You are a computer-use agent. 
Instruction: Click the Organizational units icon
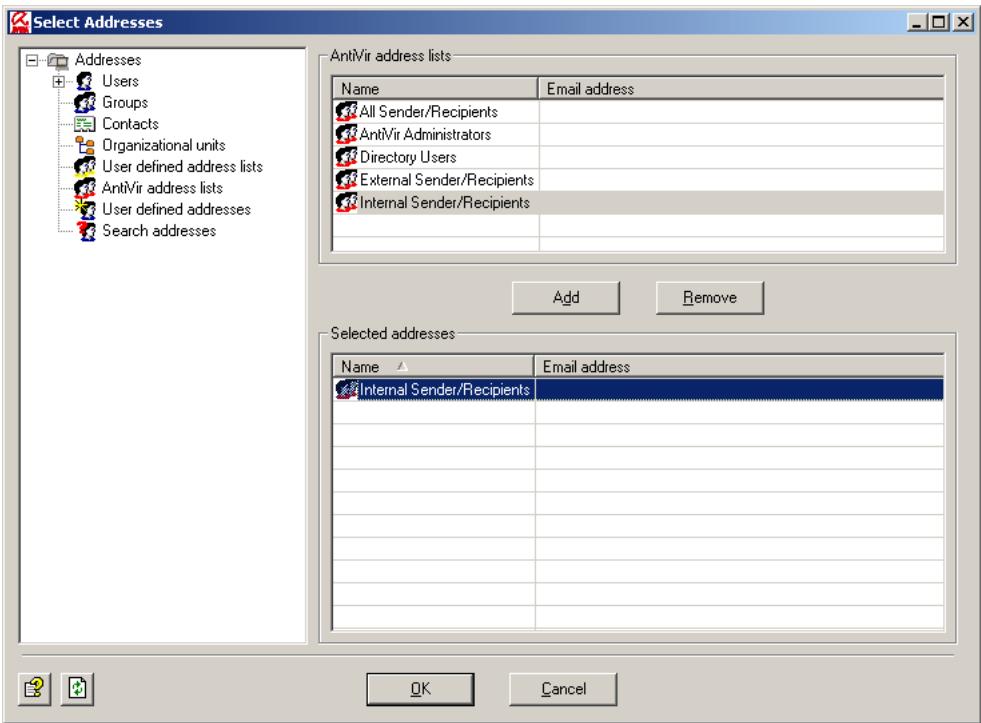coord(84,145)
